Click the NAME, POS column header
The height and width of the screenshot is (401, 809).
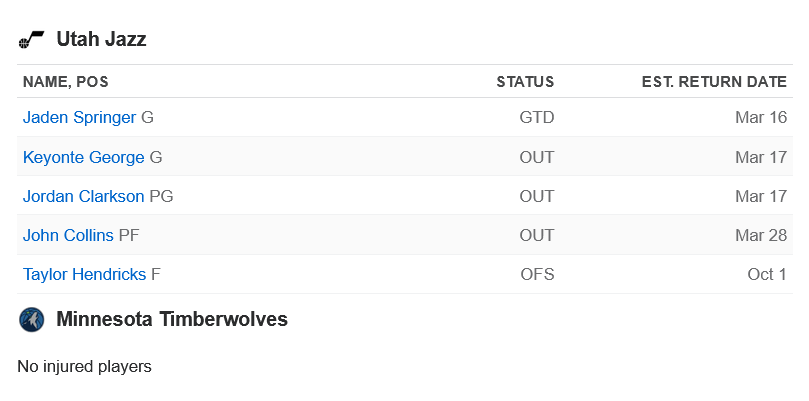coord(66,82)
